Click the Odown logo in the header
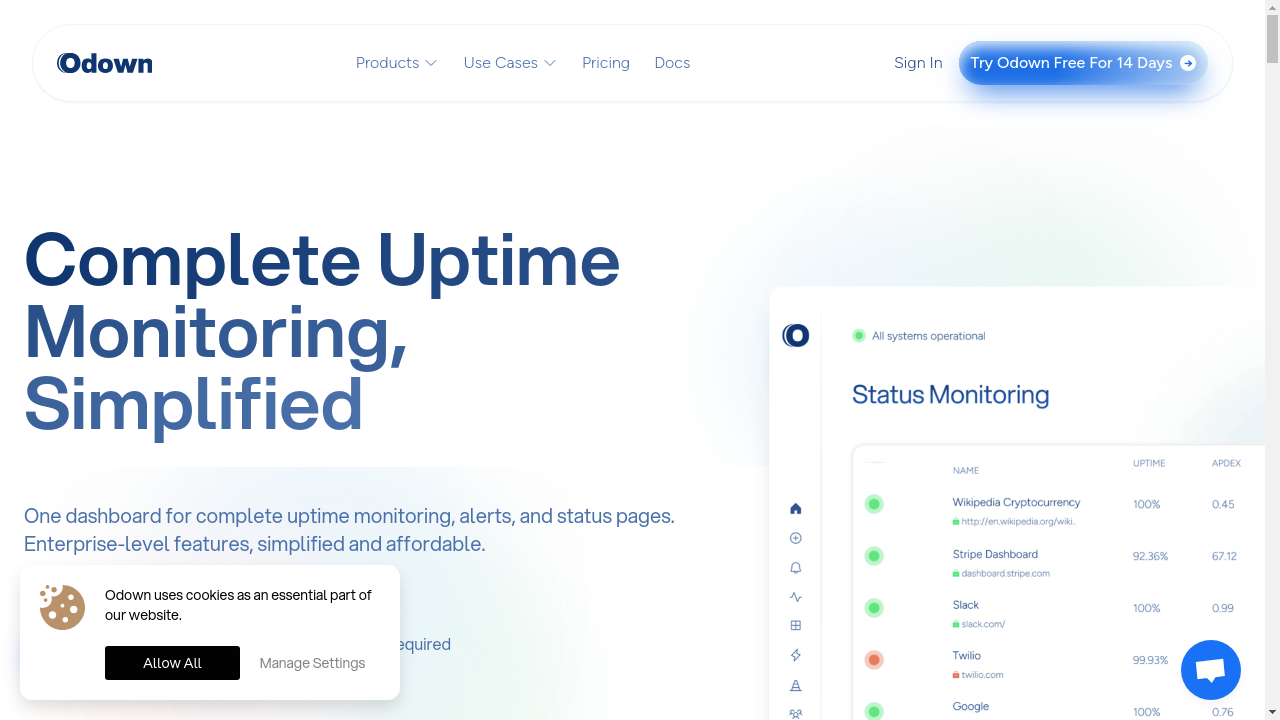 click(105, 63)
